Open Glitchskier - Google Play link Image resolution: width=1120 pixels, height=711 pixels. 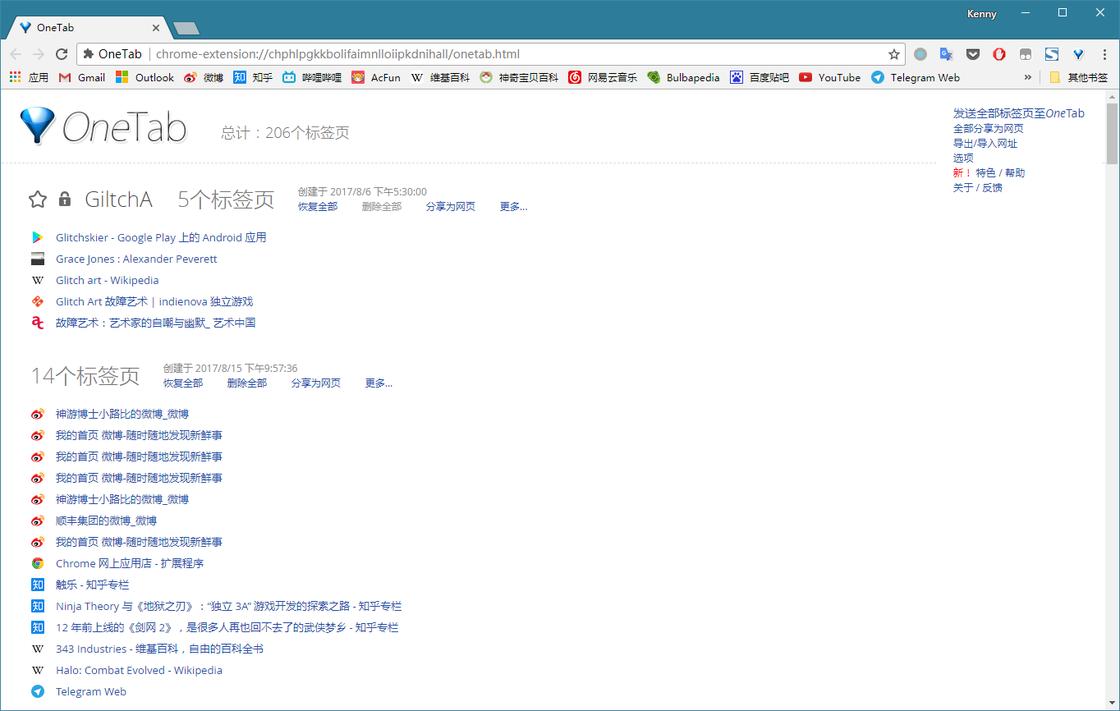point(161,237)
